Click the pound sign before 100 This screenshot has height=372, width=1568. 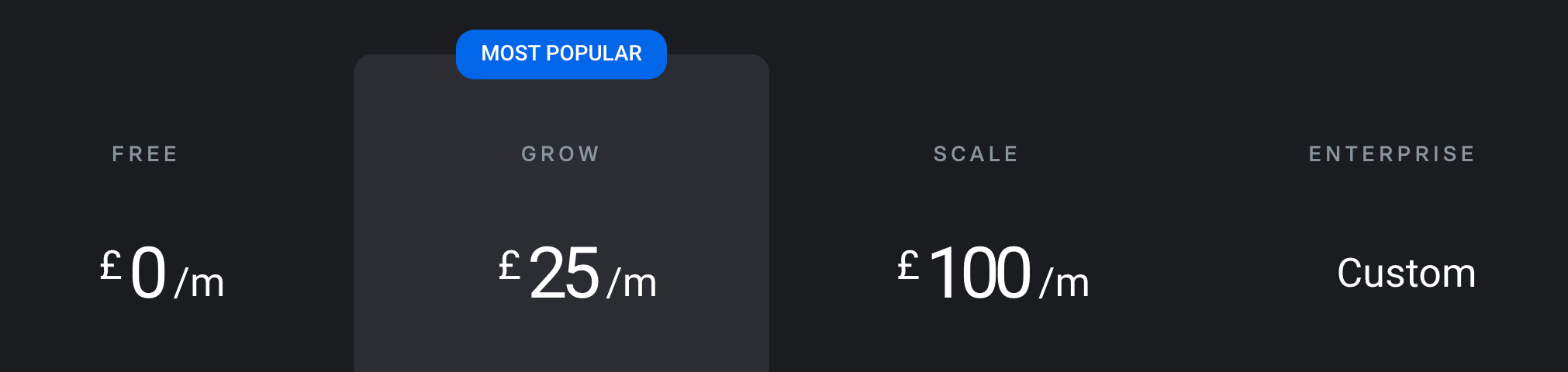908,265
